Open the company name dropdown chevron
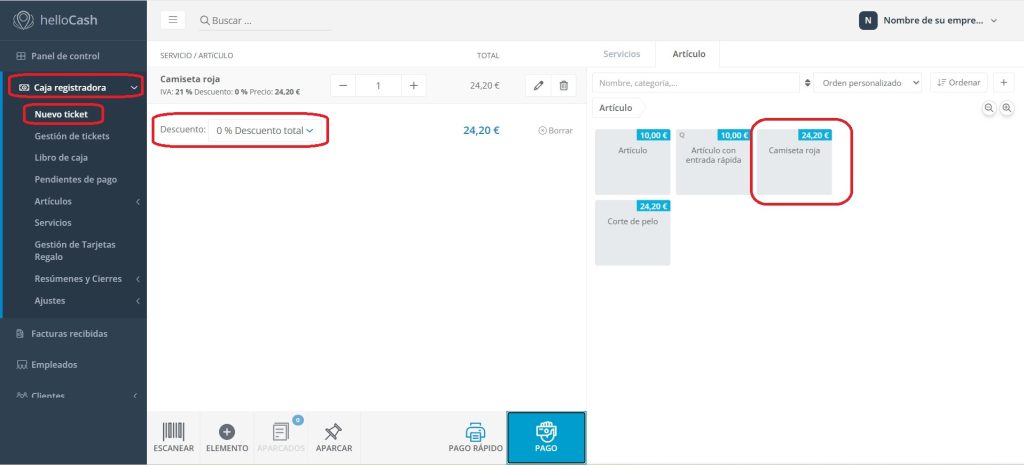The height and width of the screenshot is (465, 1024). (x=994, y=20)
